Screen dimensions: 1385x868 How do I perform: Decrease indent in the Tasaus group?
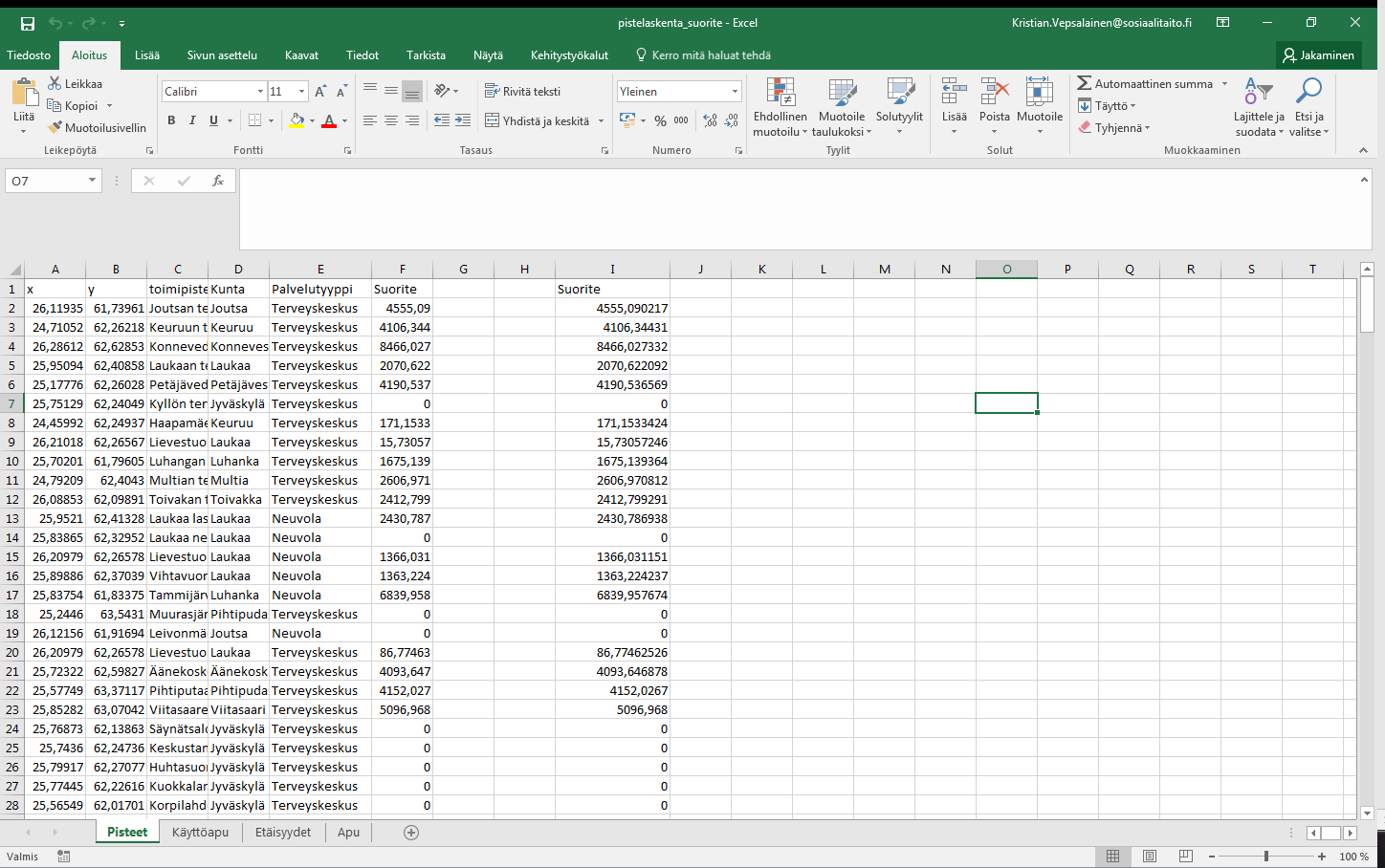442,120
